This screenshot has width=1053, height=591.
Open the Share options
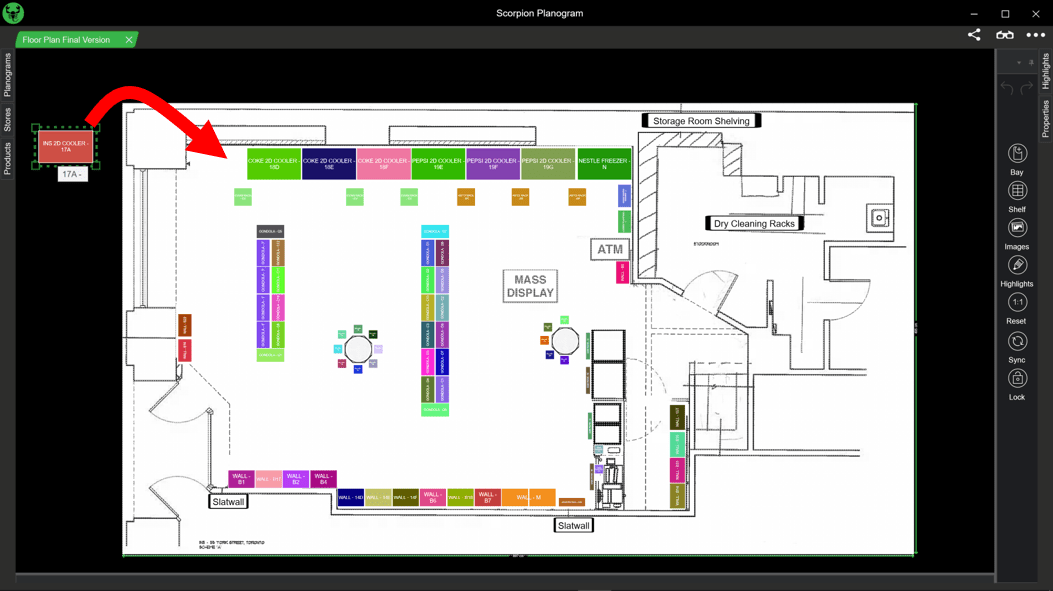point(973,34)
